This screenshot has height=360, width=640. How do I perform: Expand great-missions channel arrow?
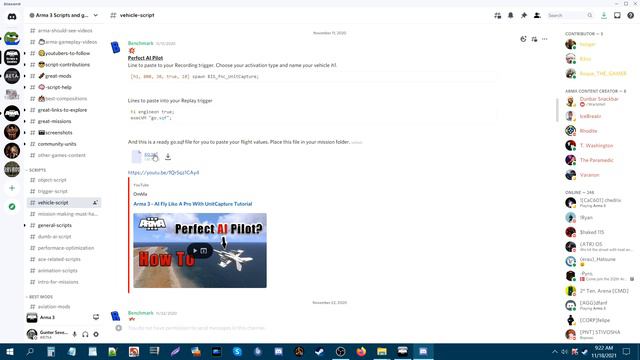pos(25,122)
